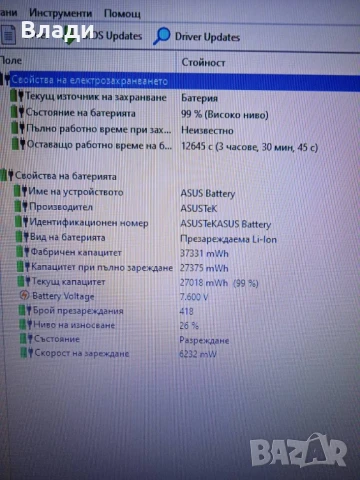Click the value 6232 mW
360x480 pixels.
point(198,354)
